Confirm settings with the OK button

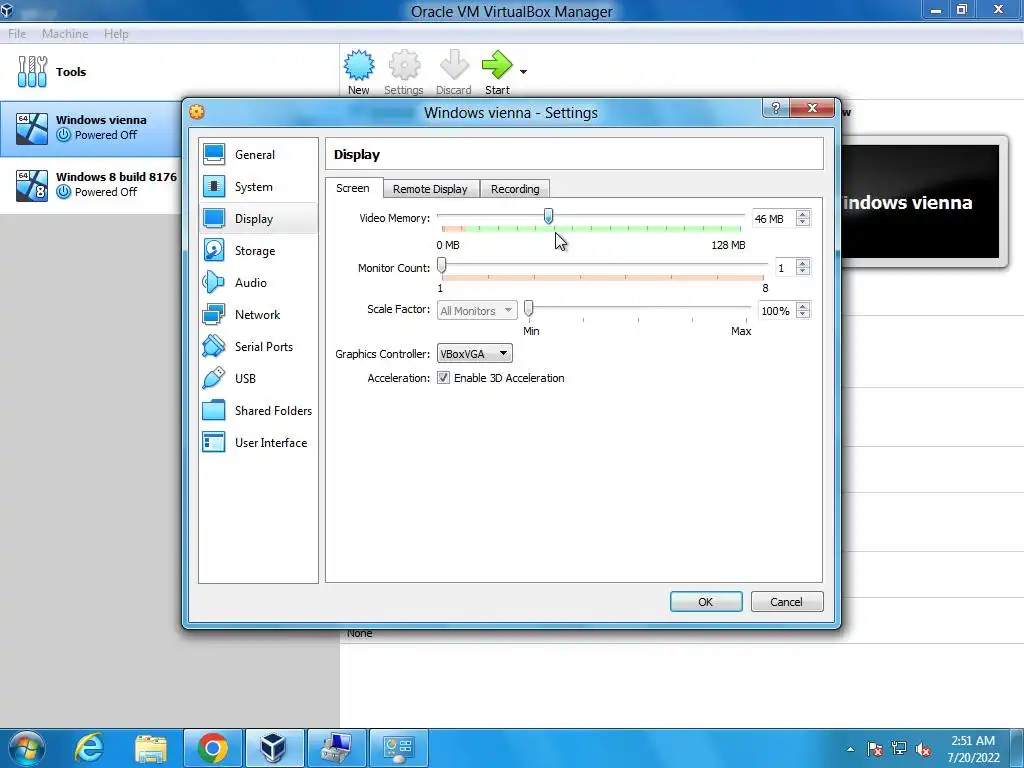(706, 601)
